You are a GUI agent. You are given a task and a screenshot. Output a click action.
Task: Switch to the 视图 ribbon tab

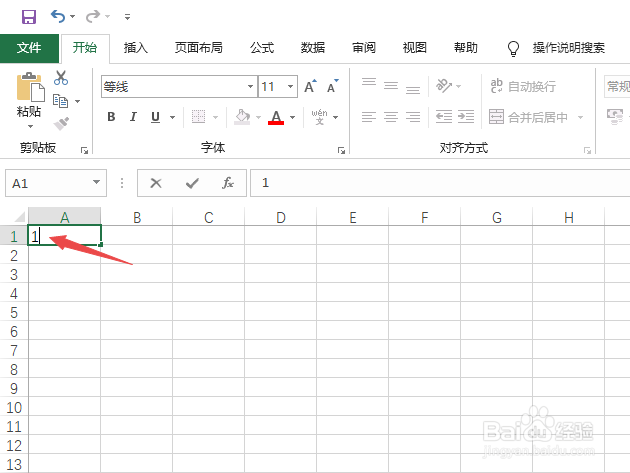click(415, 48)
